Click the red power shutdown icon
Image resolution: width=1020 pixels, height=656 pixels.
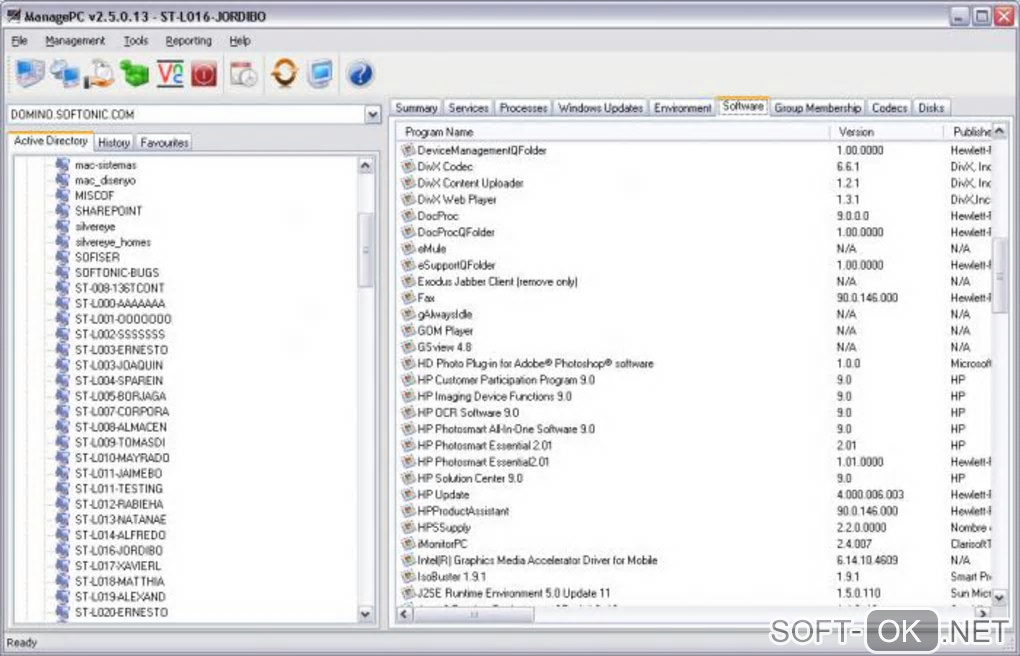tap(204, 74)
